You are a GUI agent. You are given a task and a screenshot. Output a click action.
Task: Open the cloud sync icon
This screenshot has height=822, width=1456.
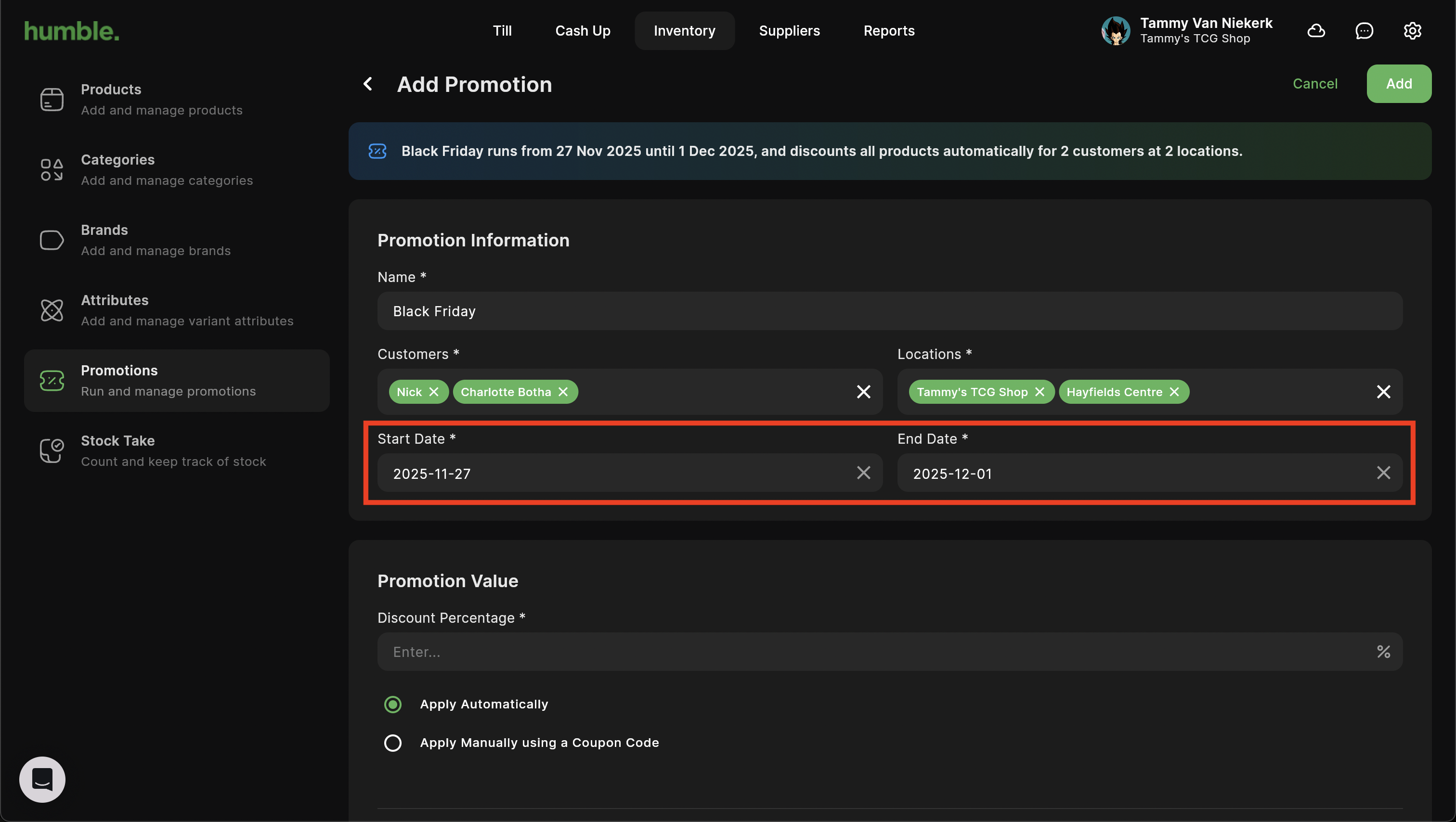tap(1316, 30)
